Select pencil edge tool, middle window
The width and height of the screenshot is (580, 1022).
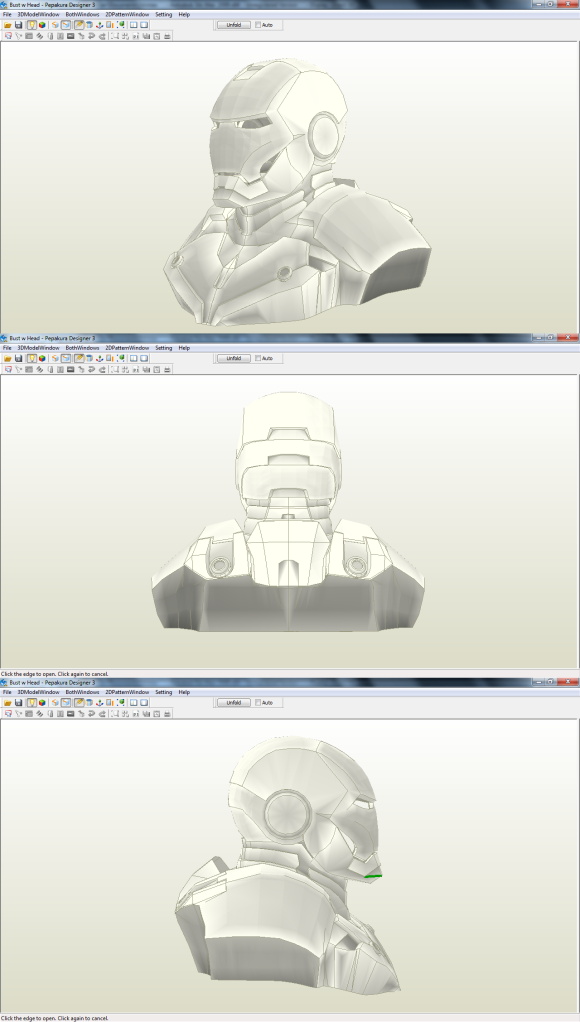(79, 358)
